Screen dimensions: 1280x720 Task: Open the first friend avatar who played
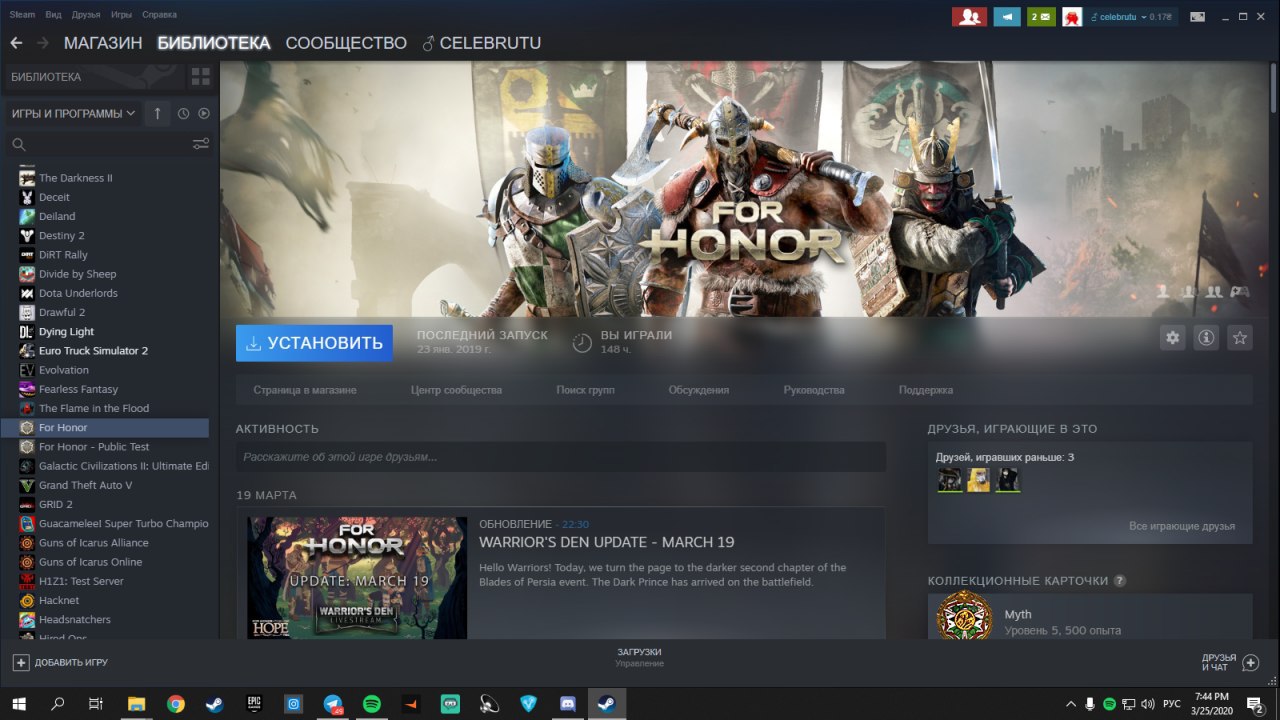coord(950,480)
